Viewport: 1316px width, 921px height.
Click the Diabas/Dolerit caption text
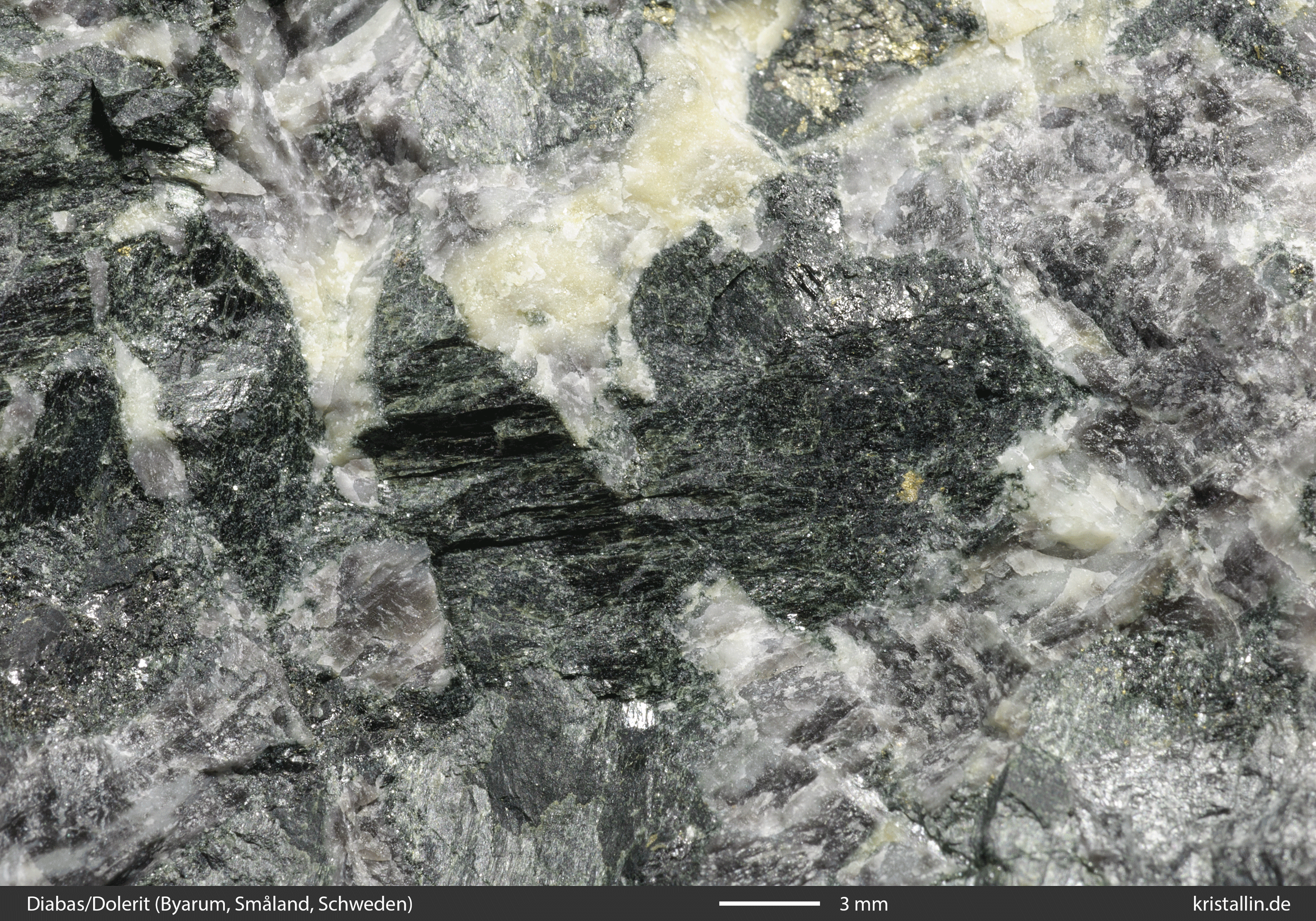pyautogui.click(x=89, y=904)
